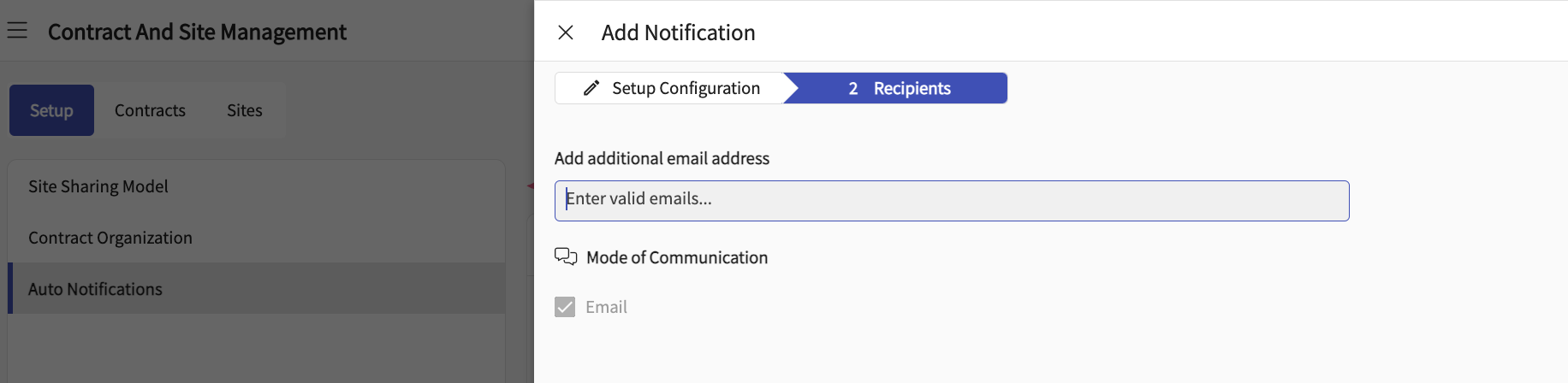Click the Mode of Communication chat icon
1568x383 pixels.
[x=566, y=256]
